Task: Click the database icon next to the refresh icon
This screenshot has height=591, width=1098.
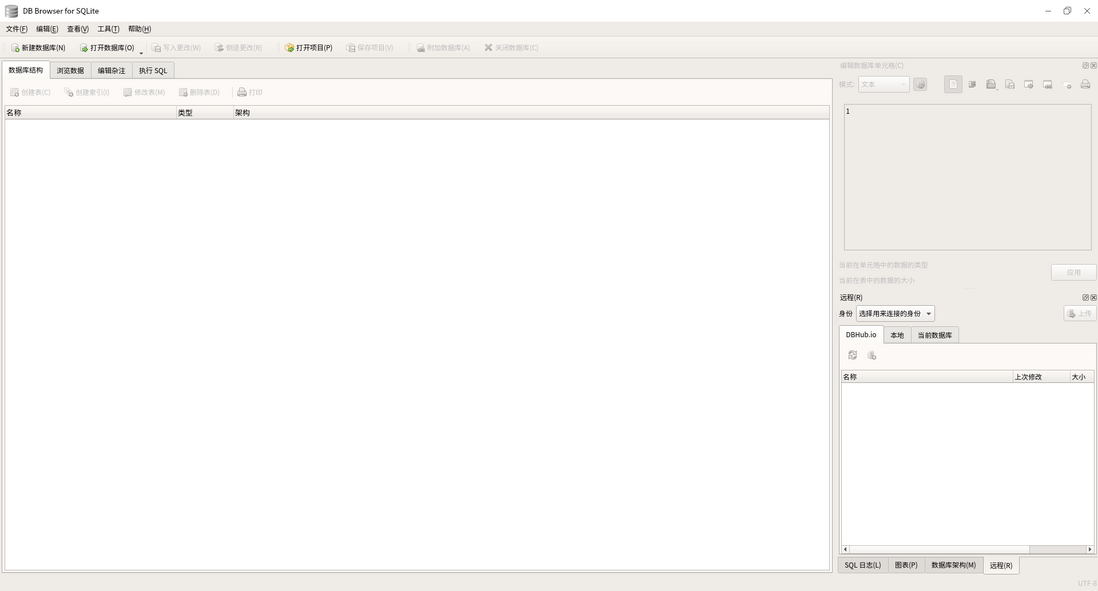Action: (872, 356)
